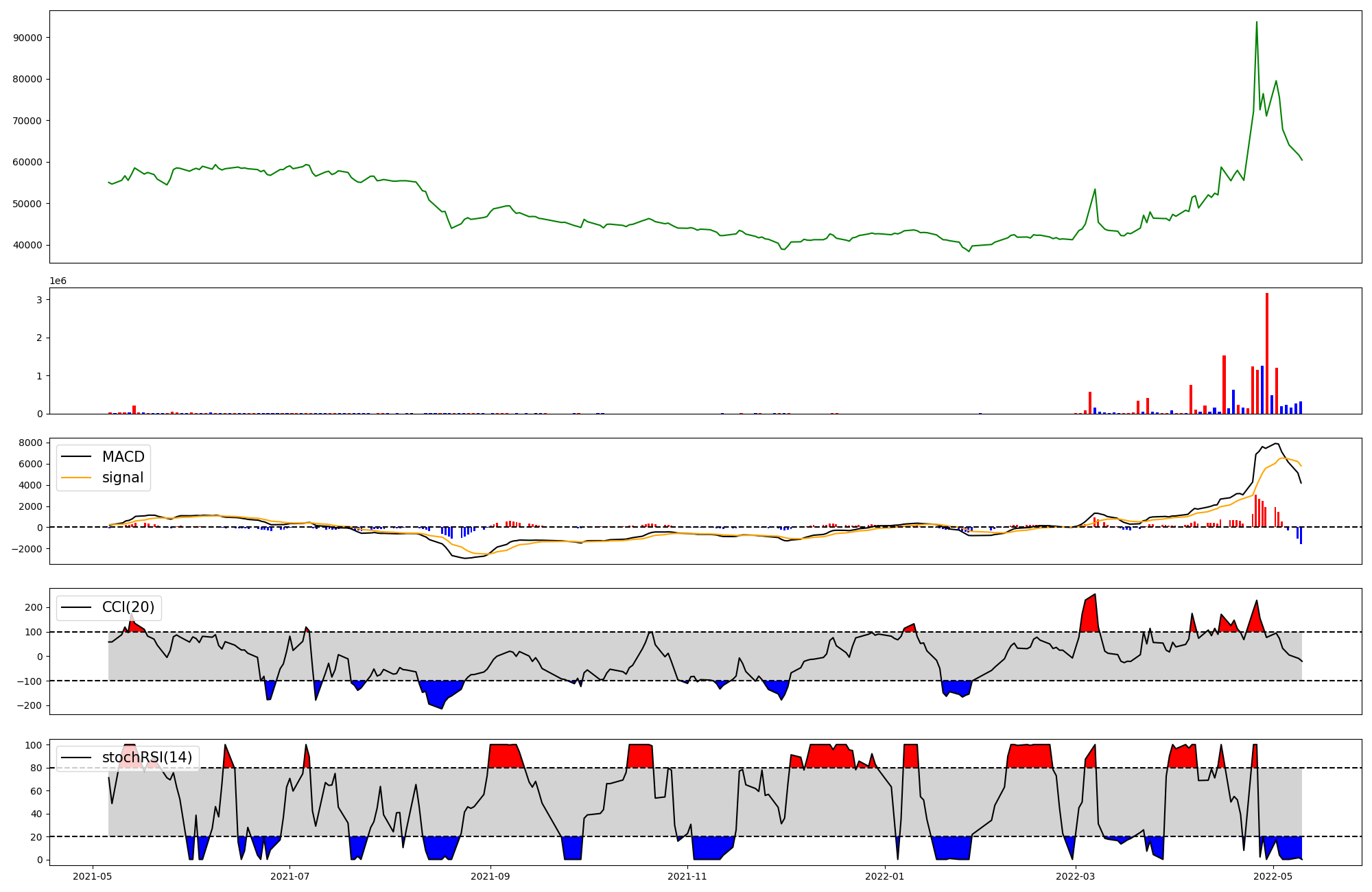Click the 2021-11 date tick label
Screen dimensions: 1372x892
click(687, 876)
